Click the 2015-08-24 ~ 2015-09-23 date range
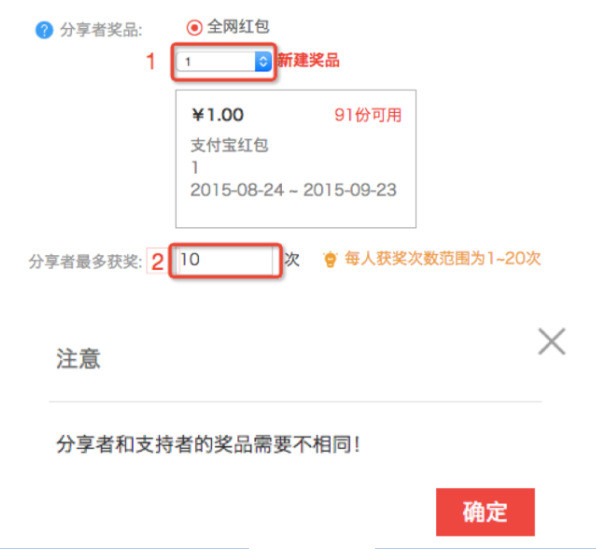Screen dimensions: 596x549 pos(293,190)
